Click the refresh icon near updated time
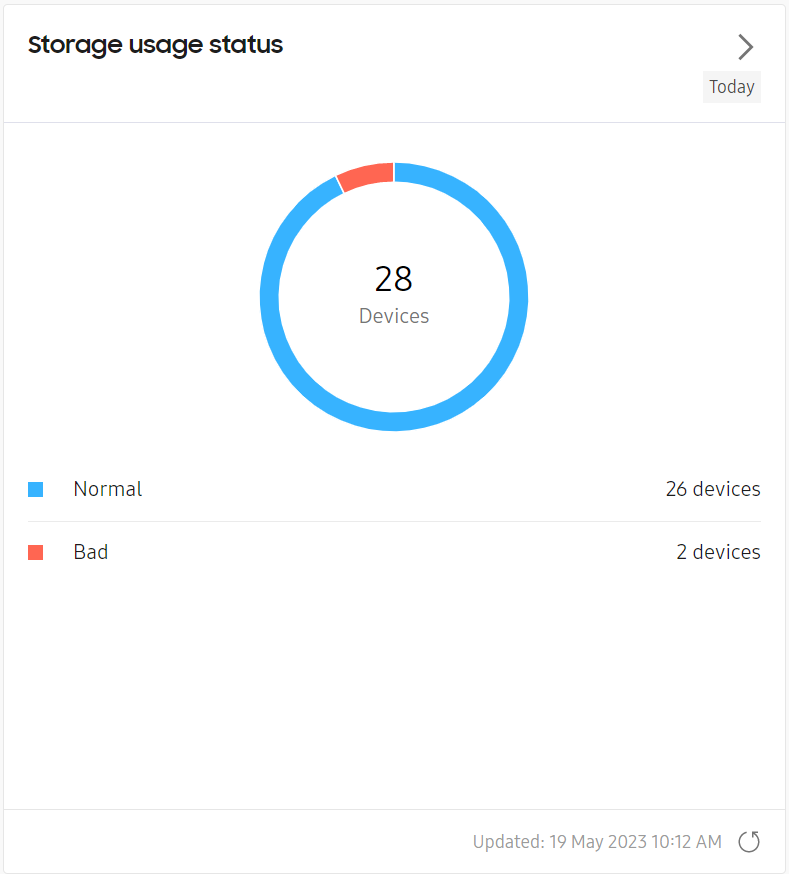 coord(749,841)
